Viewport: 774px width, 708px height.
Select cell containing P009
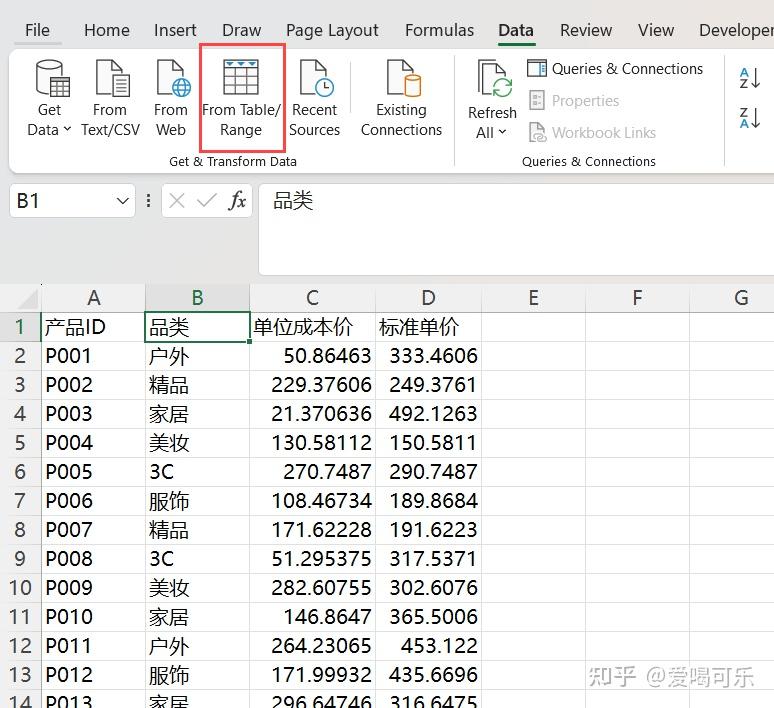[x=93, y=588]
